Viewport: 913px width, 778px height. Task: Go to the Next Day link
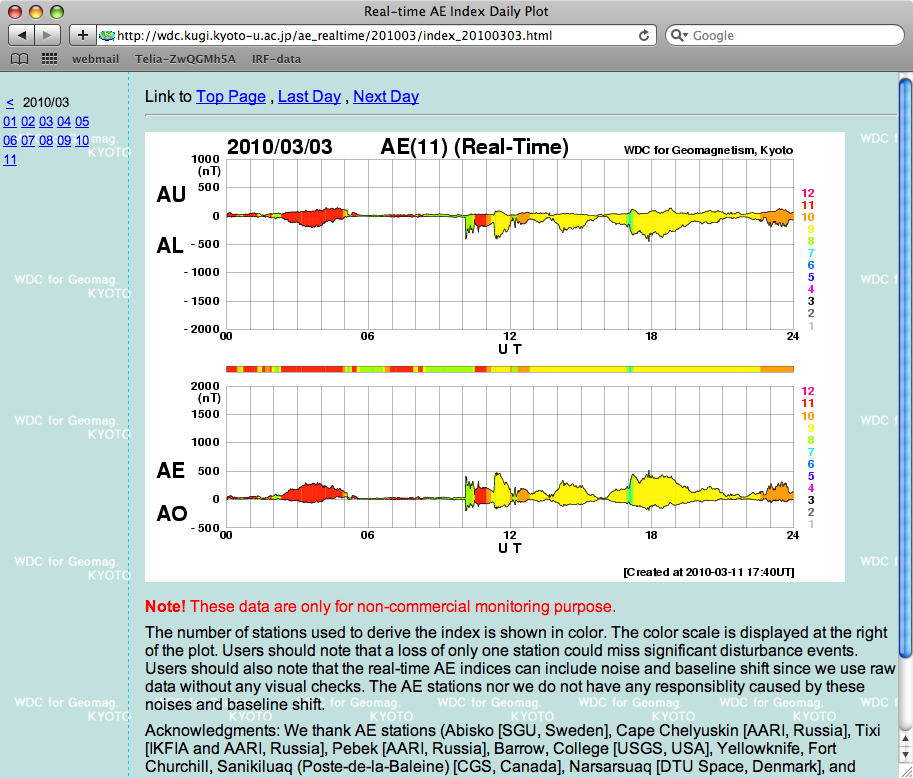385,97
